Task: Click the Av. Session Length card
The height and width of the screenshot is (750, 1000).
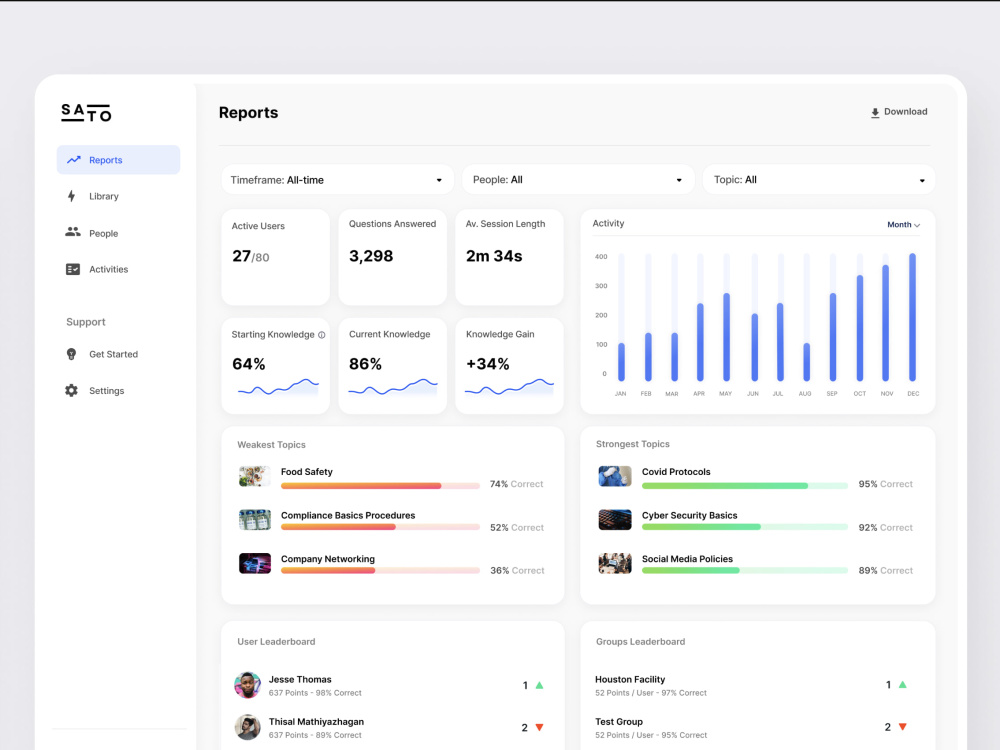Action: 509,257
